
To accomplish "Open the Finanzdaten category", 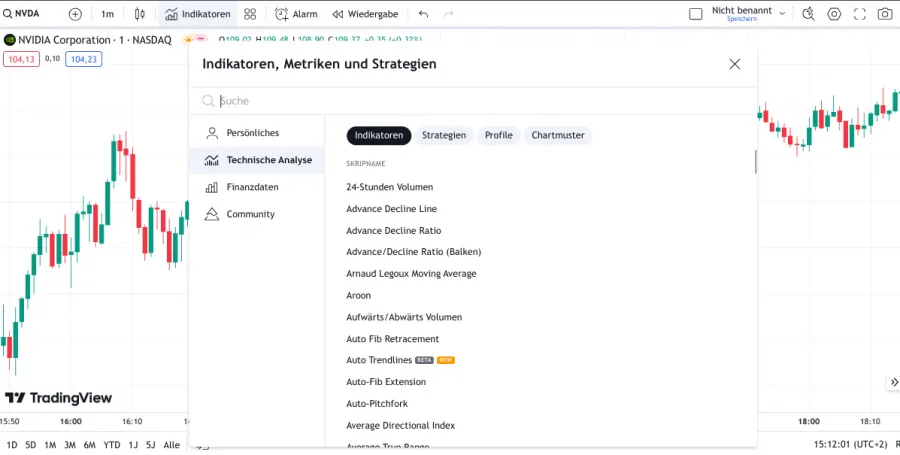I will [257, 187].
